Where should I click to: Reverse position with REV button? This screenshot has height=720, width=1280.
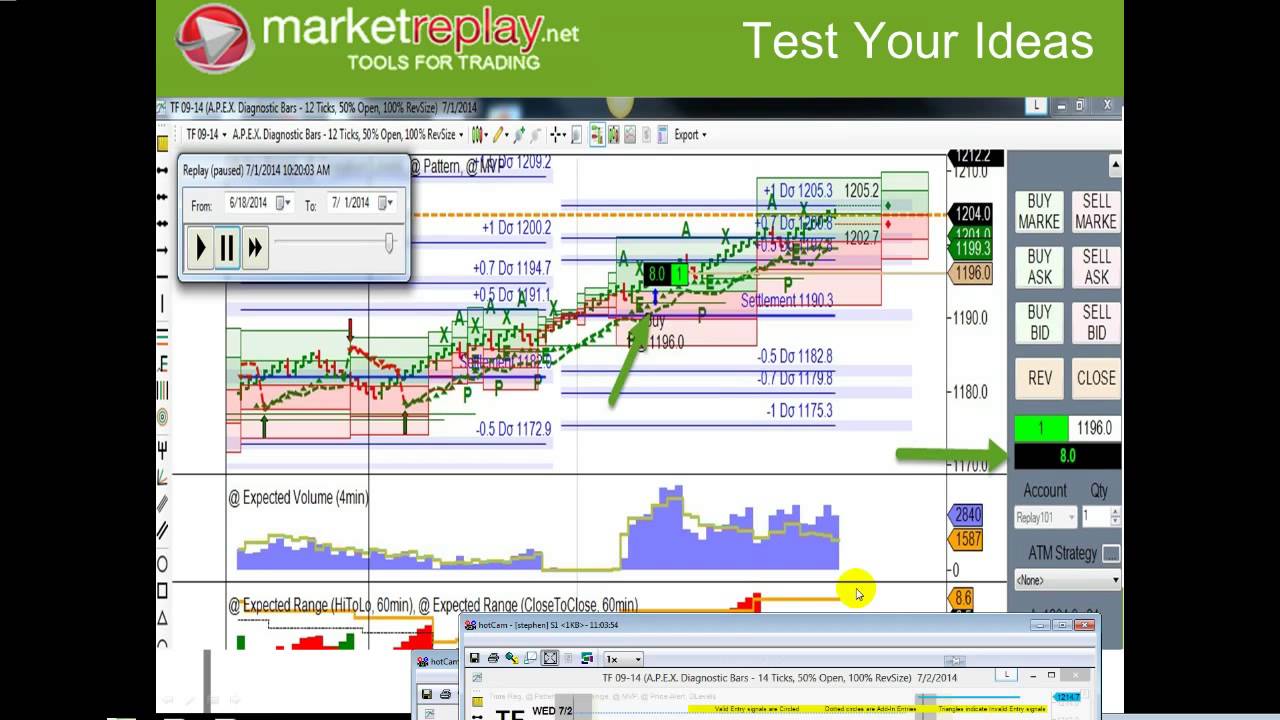point(1040,378)
